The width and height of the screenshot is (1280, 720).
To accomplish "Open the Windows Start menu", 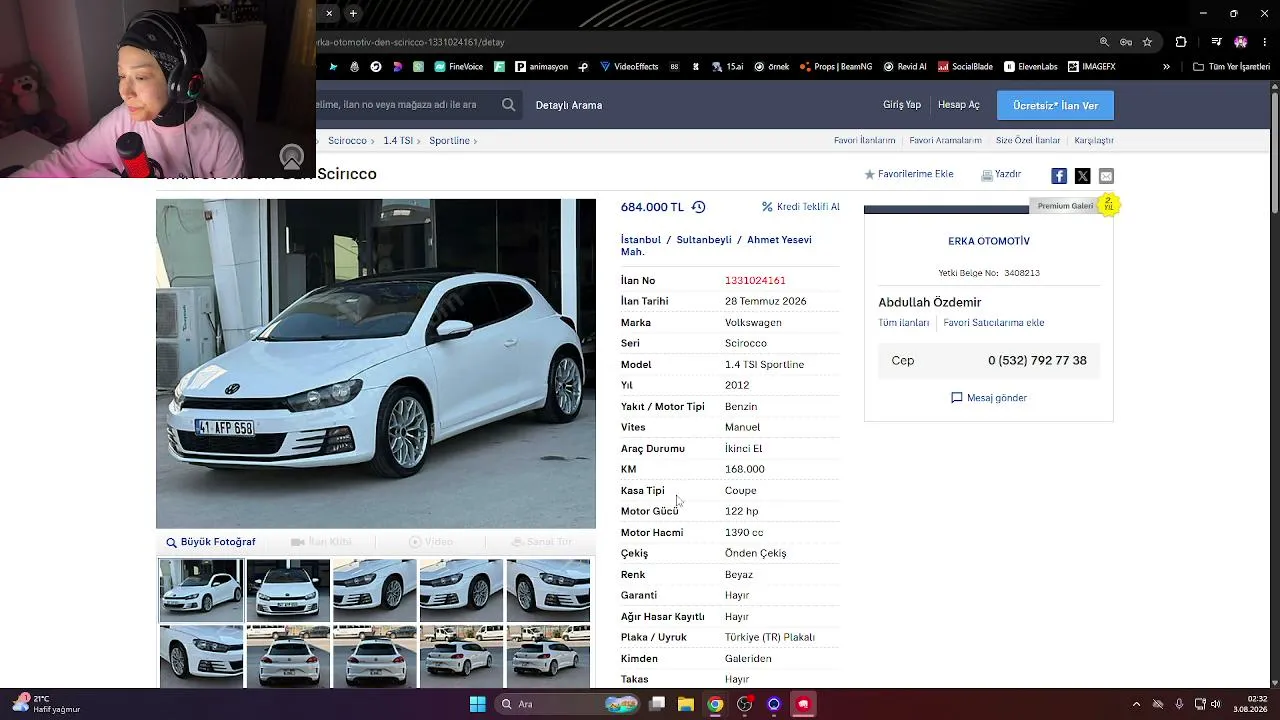I will coord(478,704).
